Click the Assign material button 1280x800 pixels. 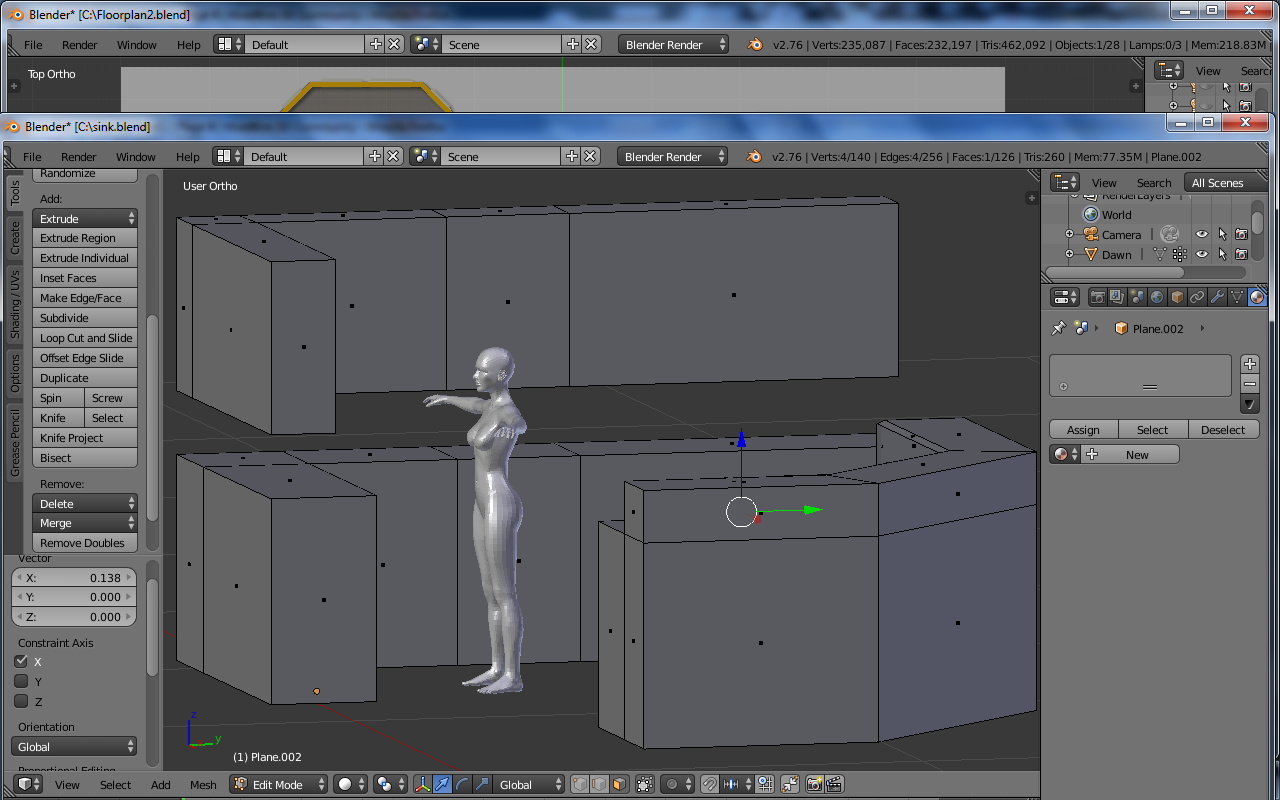[1083, 429]
